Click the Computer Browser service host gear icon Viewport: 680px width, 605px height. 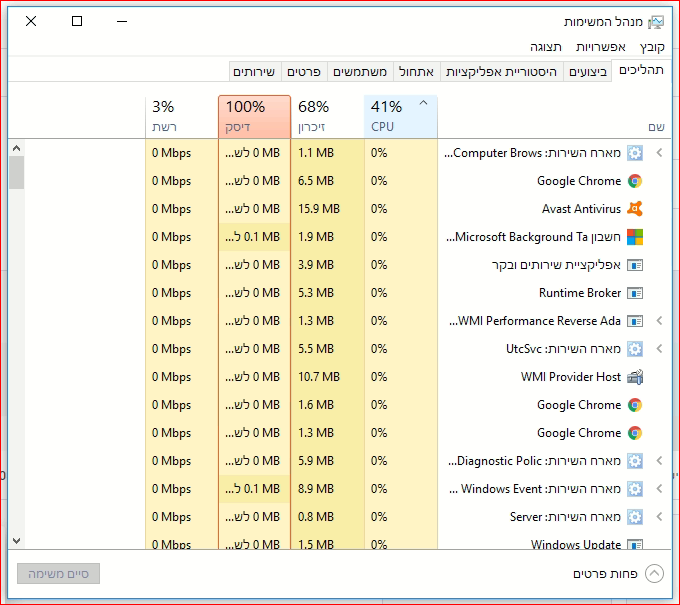[635, 153]
